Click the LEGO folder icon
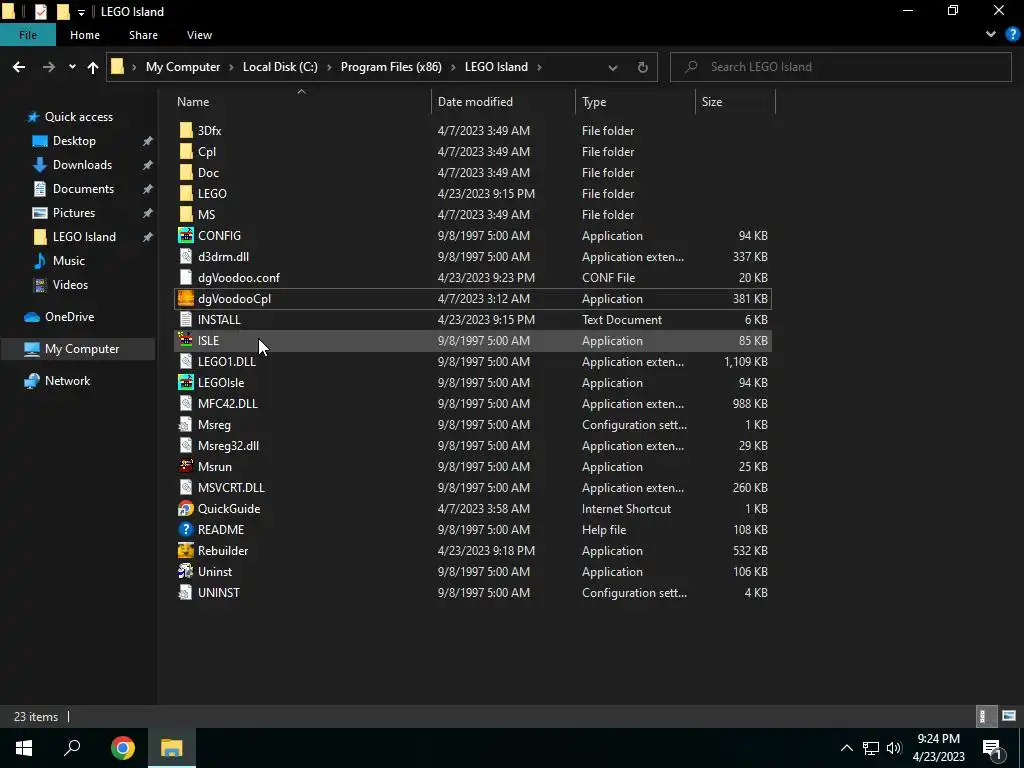 (186, 193)
